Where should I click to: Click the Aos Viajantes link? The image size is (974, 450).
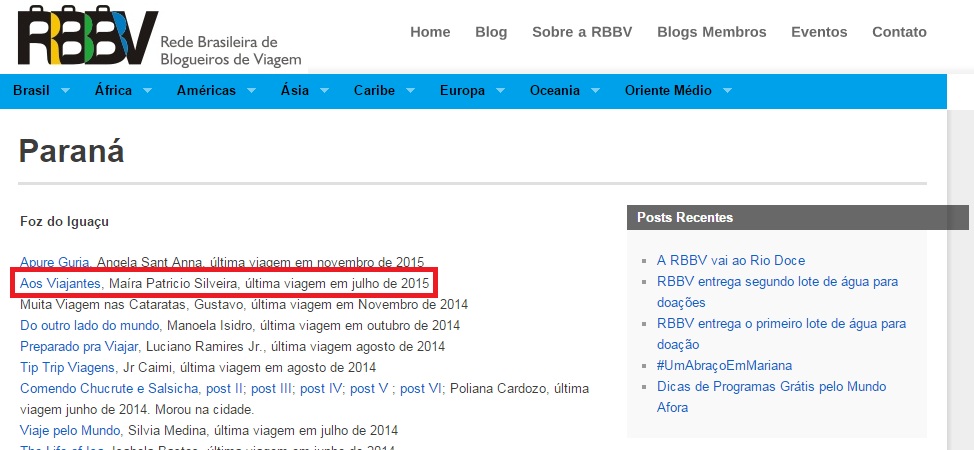tap(60, 284)
